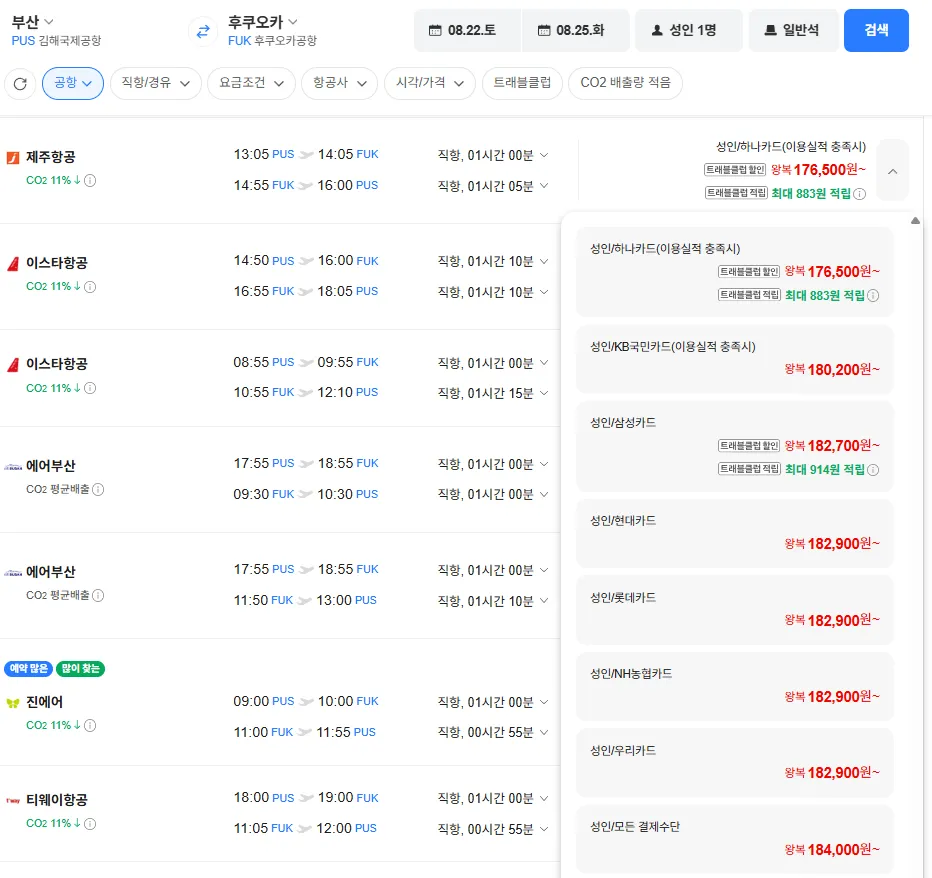Open departure date 08.22 calendar

click(467, 30)
